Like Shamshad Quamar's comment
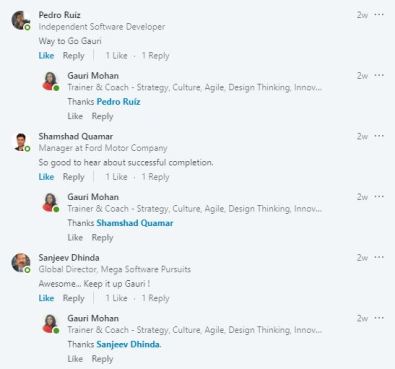 46,177
